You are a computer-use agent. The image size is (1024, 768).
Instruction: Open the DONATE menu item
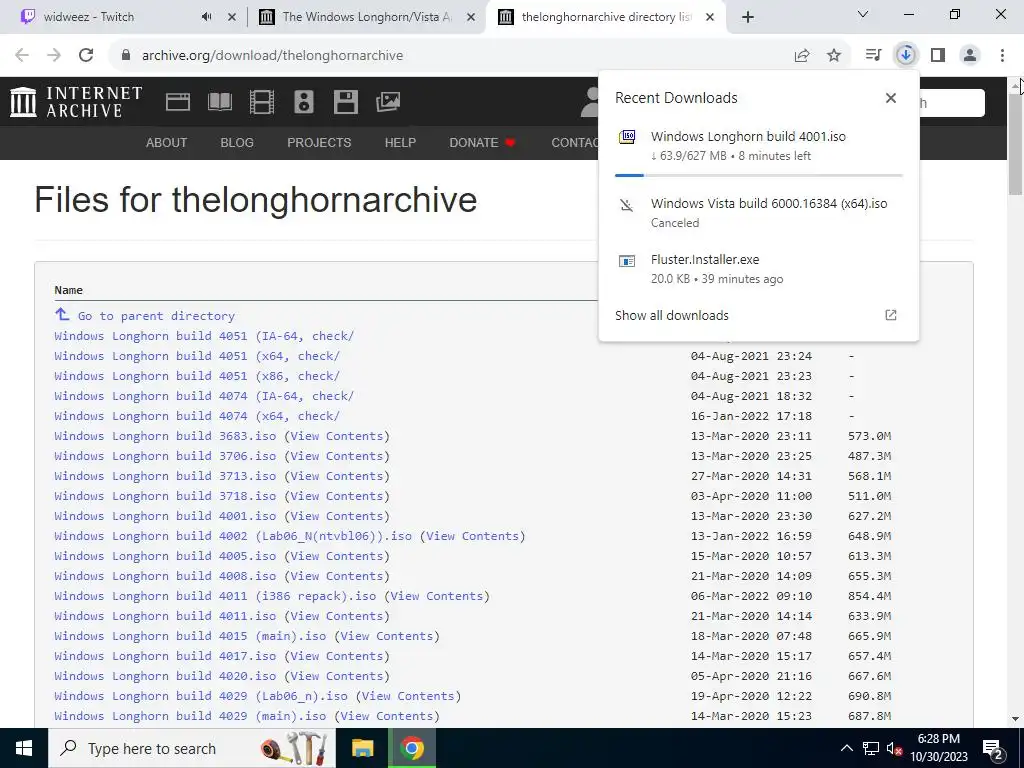click(x=482, y=143)
